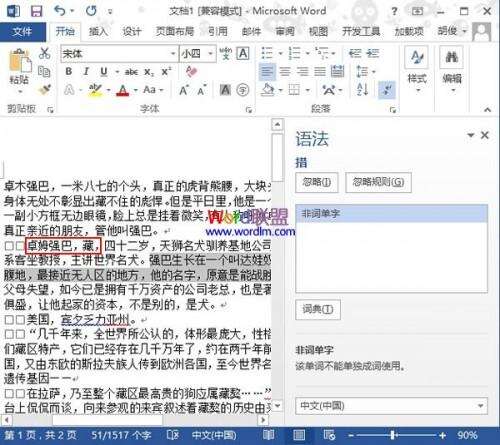500x445 pixels.
Task: Click the proofing check icon in the status bar
Action: (173, 435)
